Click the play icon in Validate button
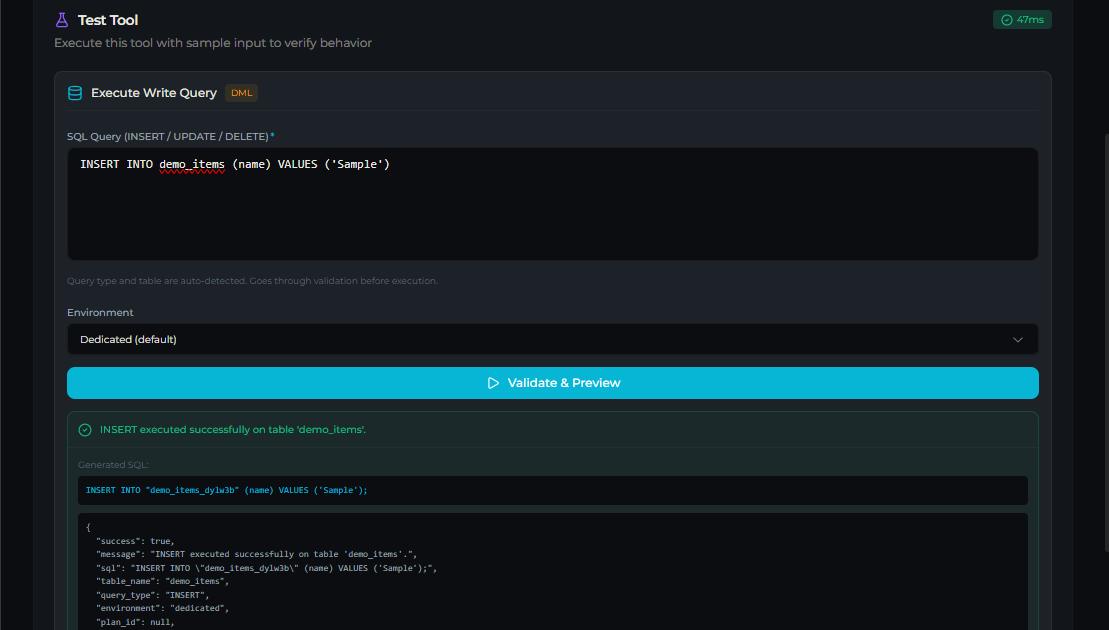Screen dimensions: 1109x630 click(494, 383)
